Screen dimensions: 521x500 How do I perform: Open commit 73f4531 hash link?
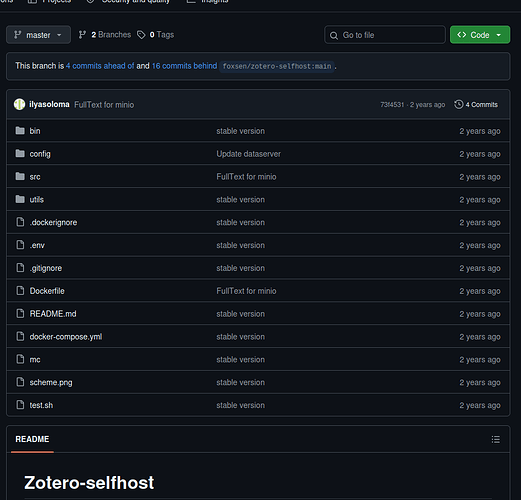pos(392,105)
